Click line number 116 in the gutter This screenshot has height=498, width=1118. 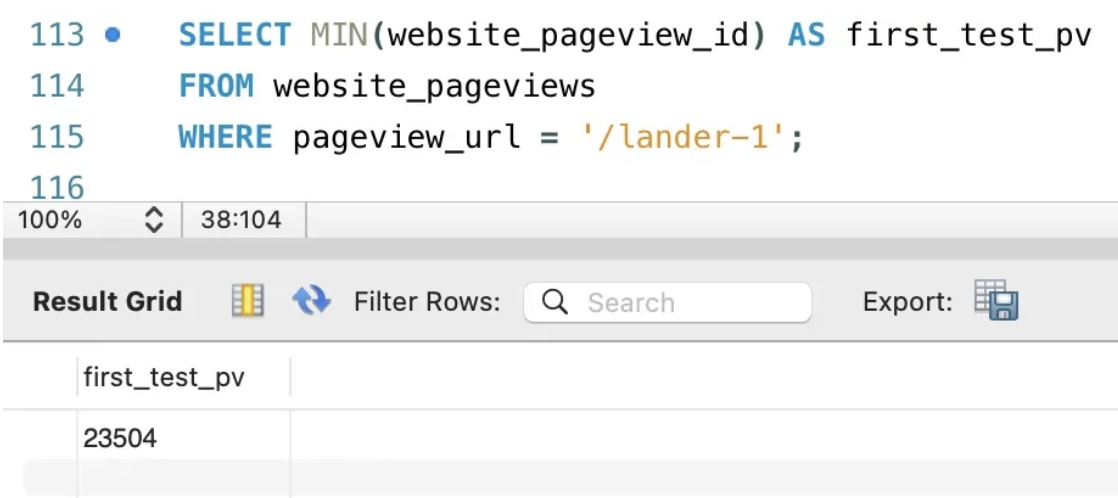pyautogui.click(x=57, y=187)
